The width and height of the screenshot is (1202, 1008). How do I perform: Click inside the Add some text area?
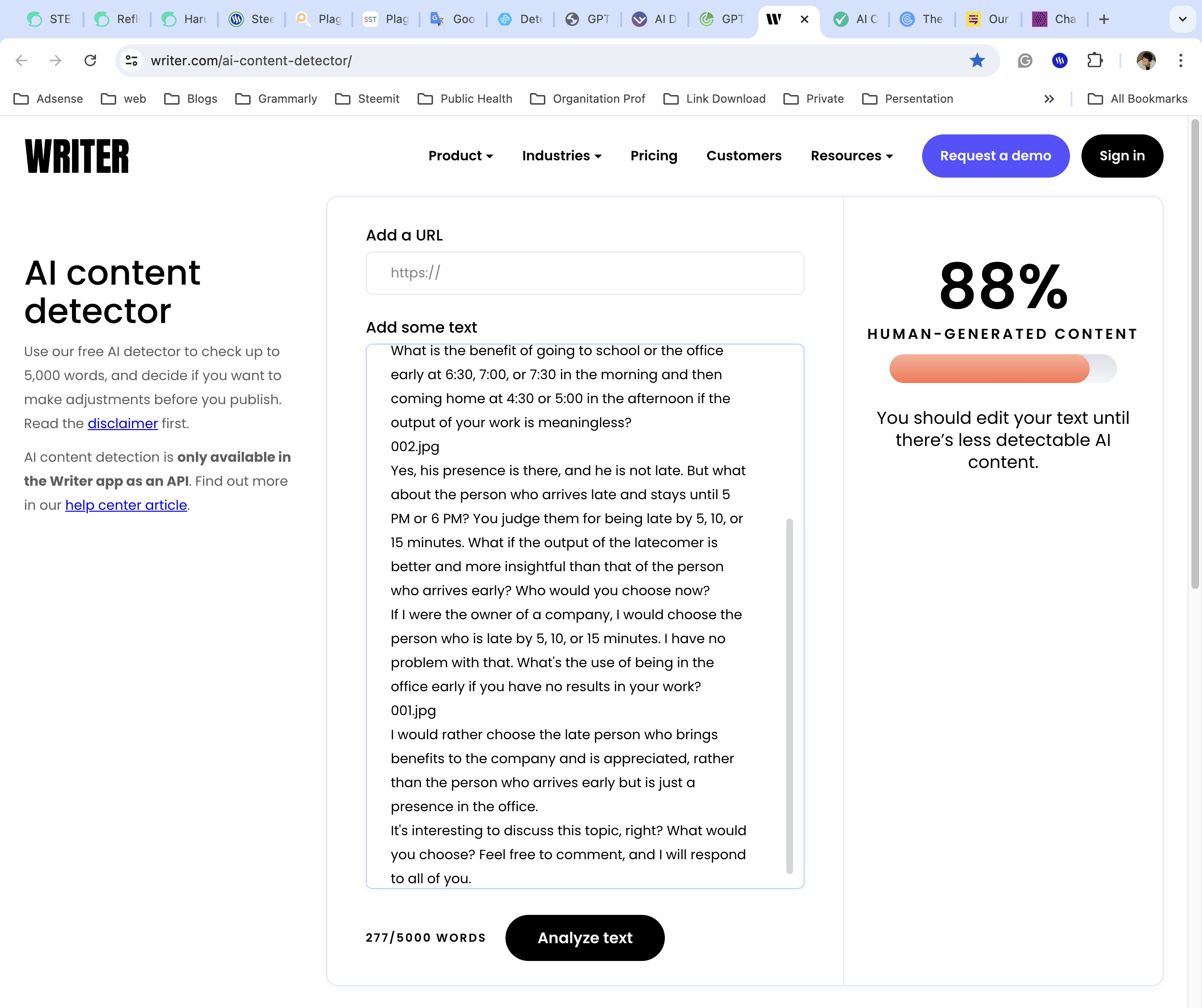coord(585,616)
